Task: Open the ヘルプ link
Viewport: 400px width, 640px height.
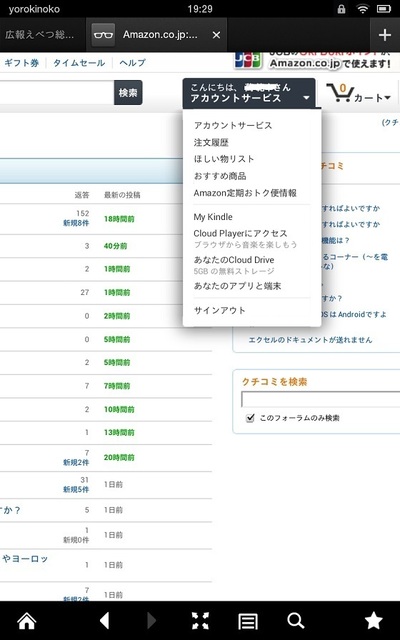Action: tap(132, 63)
